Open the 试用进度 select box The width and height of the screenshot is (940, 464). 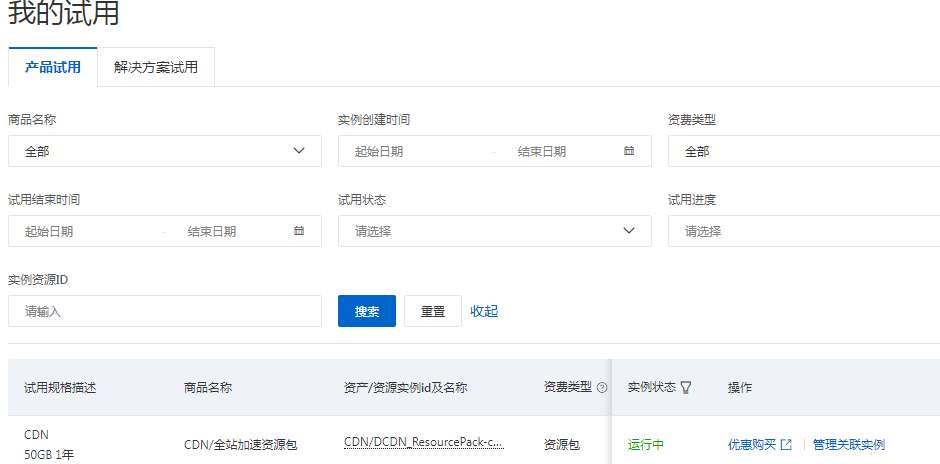[x=803, y=231]
